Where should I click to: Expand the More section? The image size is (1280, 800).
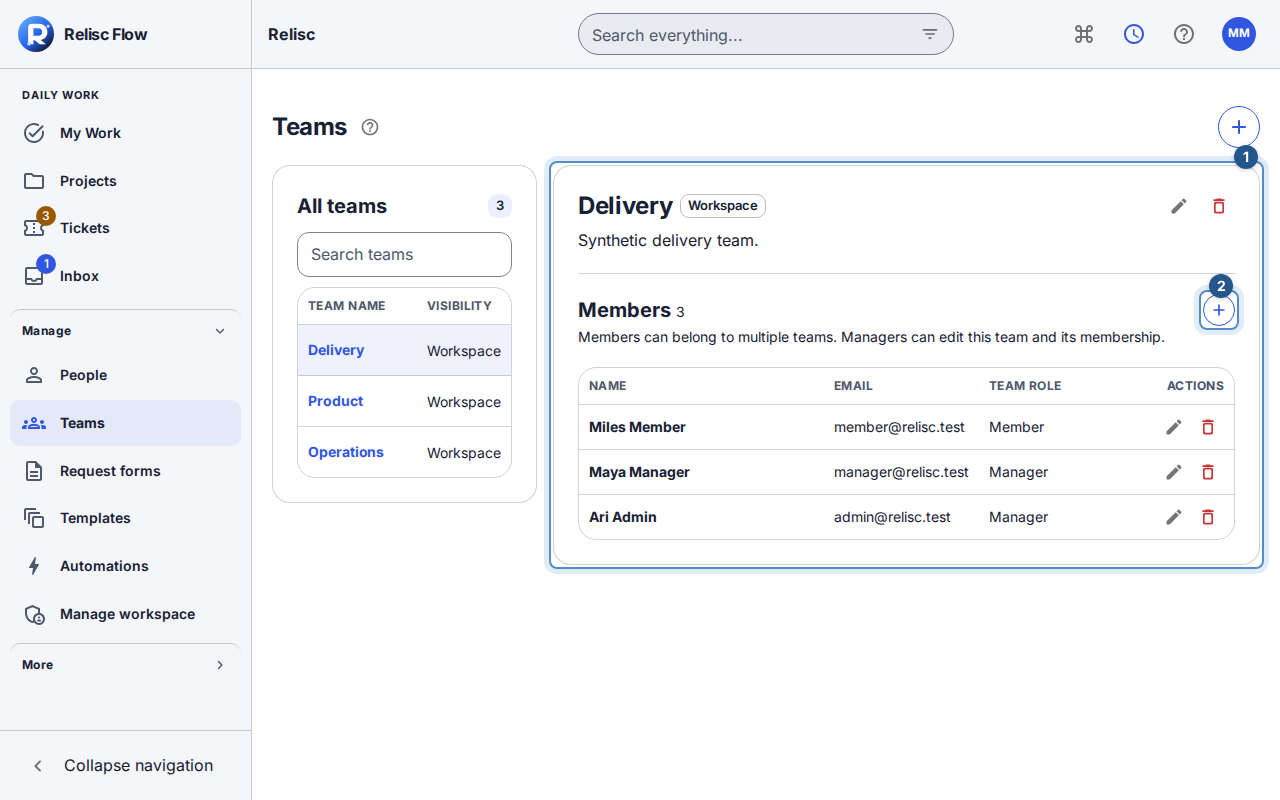[x=125, y=665]
